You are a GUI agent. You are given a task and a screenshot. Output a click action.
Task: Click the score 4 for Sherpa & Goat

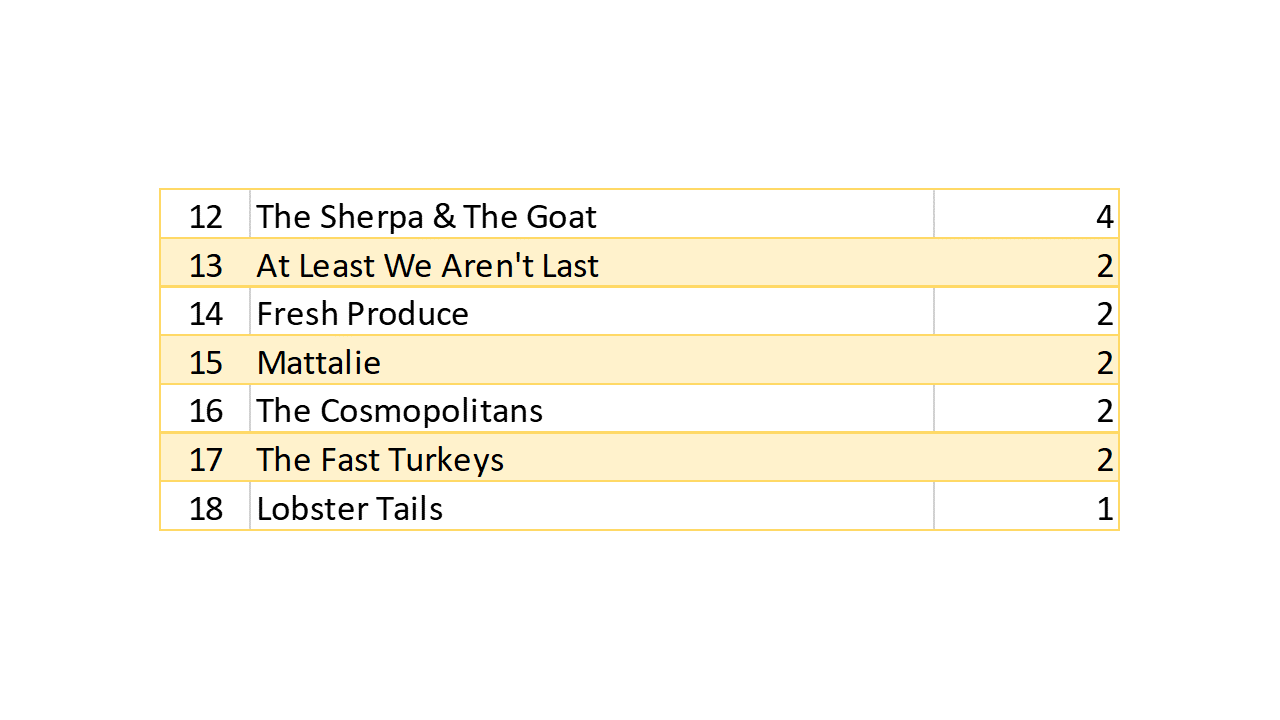point(1104,216)
